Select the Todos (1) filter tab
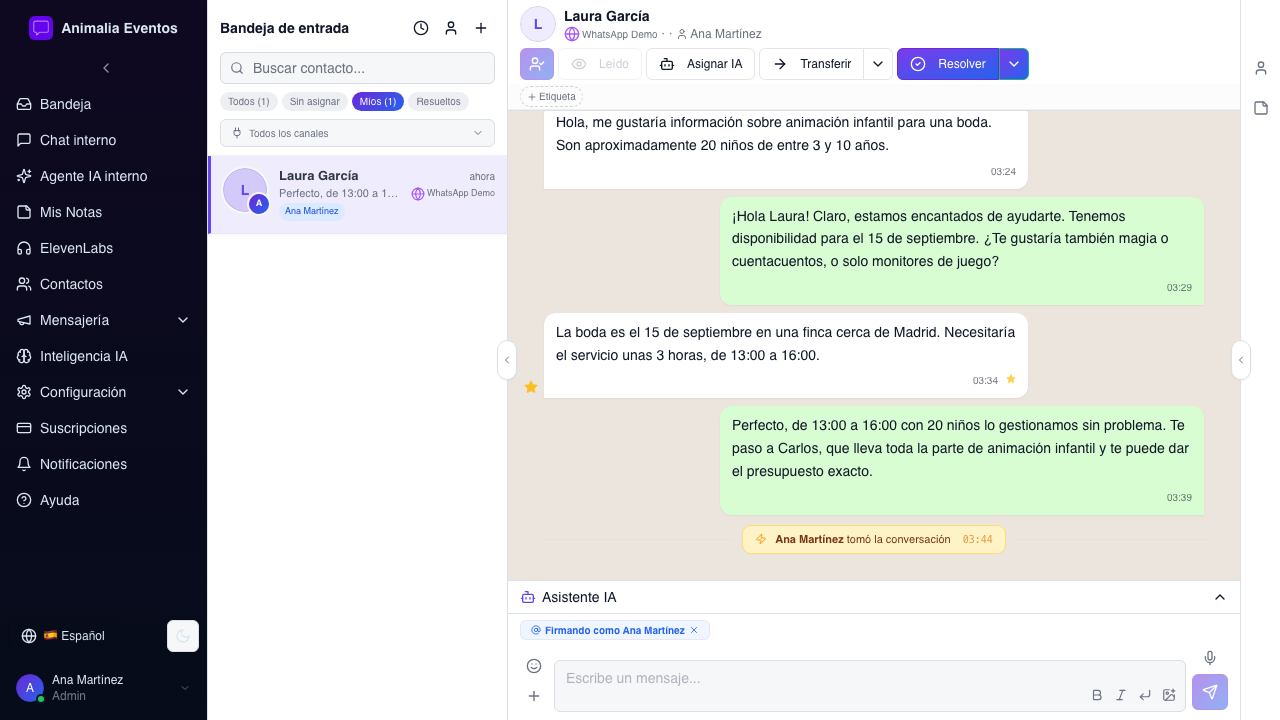This screenshot has width=1280, height=720. pyautogui.click(x=249, y=102)
